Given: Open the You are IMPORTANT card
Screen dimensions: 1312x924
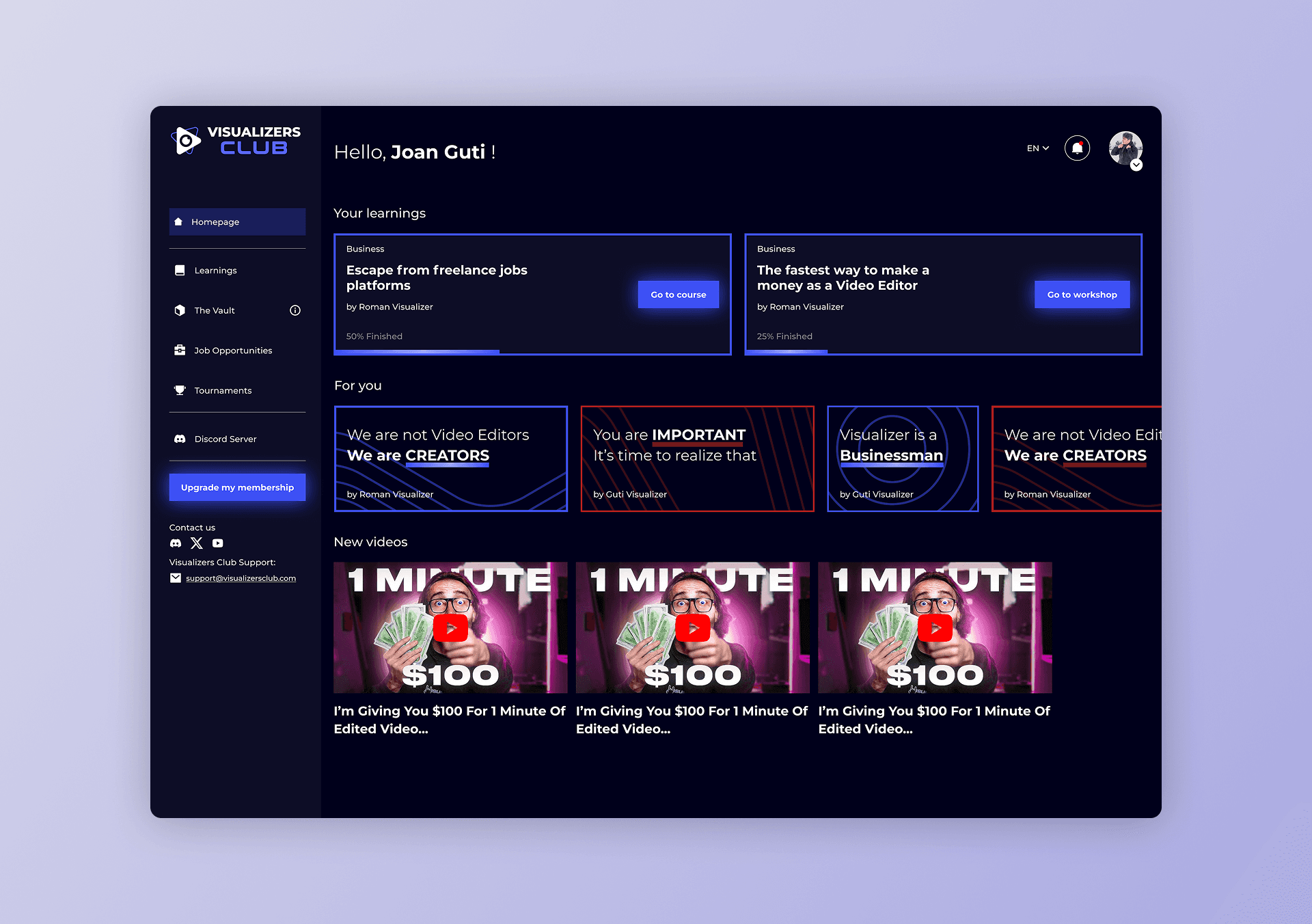Looking at the screenshot, I should coord(697,459).
